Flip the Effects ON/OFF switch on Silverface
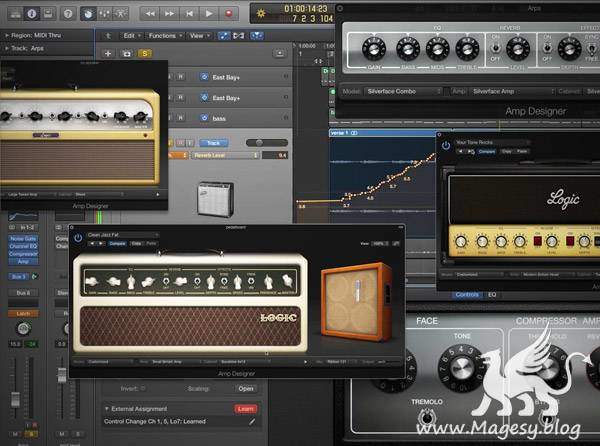 pos(548,48)
